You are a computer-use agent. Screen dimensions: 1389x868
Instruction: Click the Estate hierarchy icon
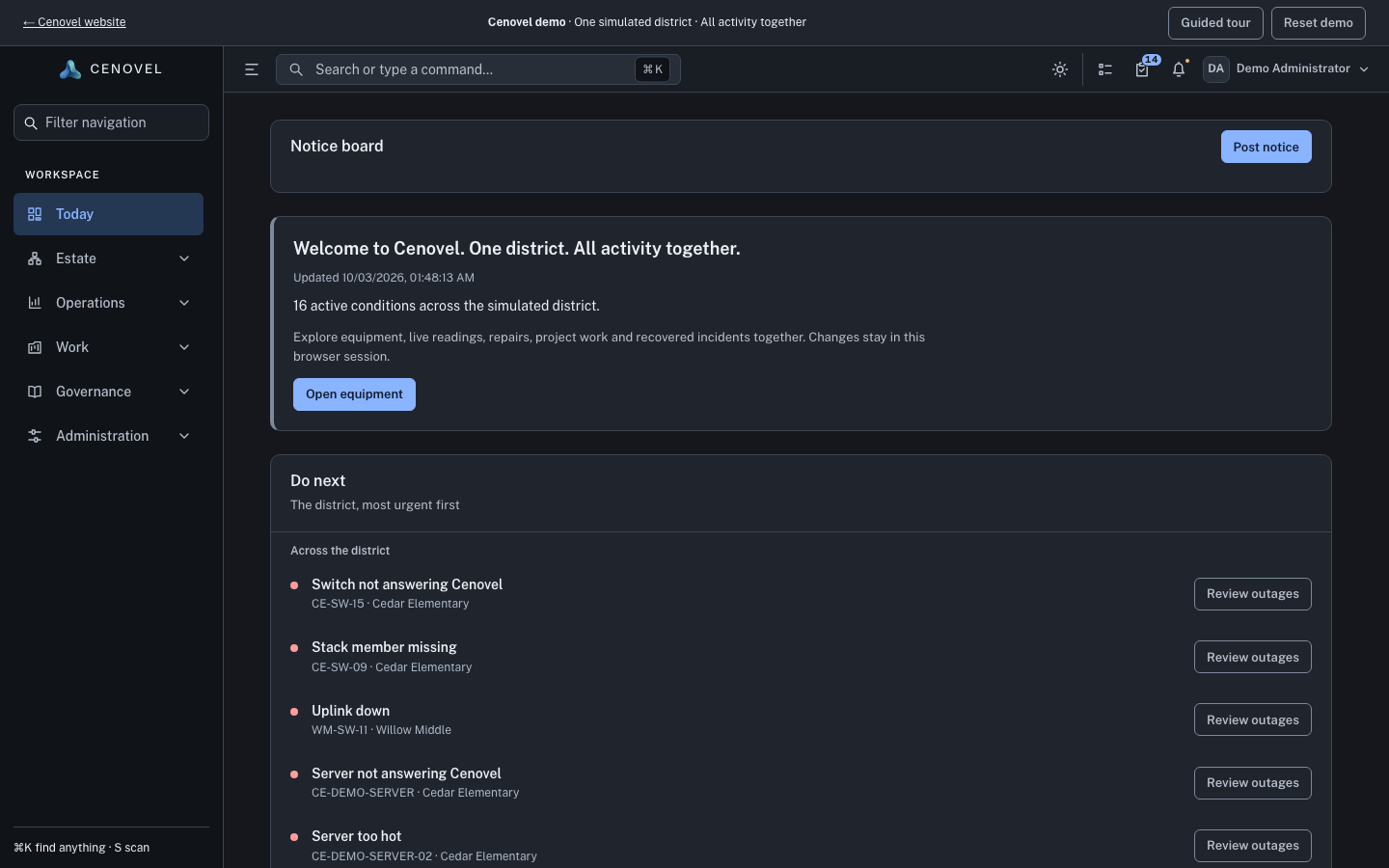click(x=35, y=258)
